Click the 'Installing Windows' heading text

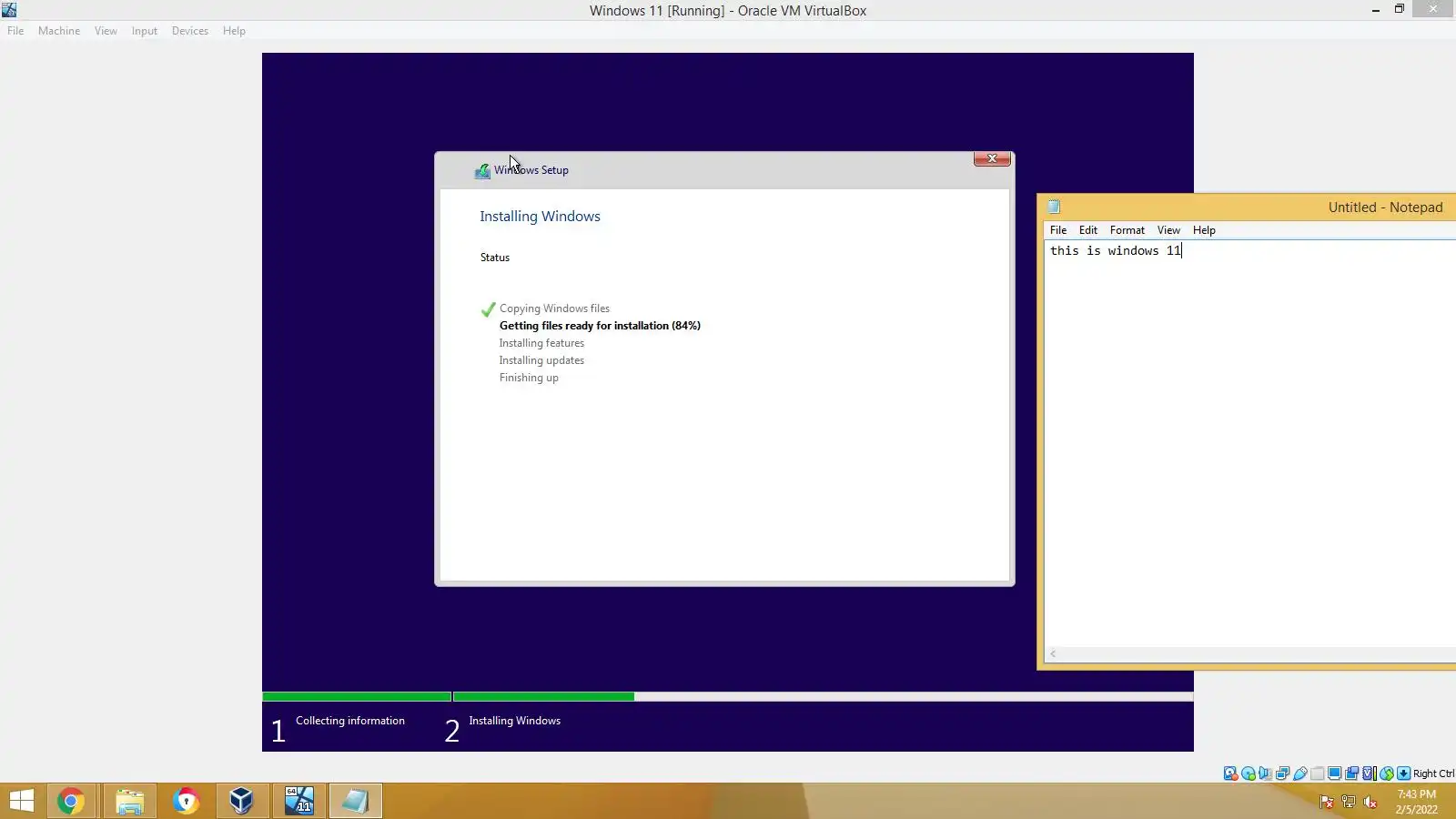(540, 217)
